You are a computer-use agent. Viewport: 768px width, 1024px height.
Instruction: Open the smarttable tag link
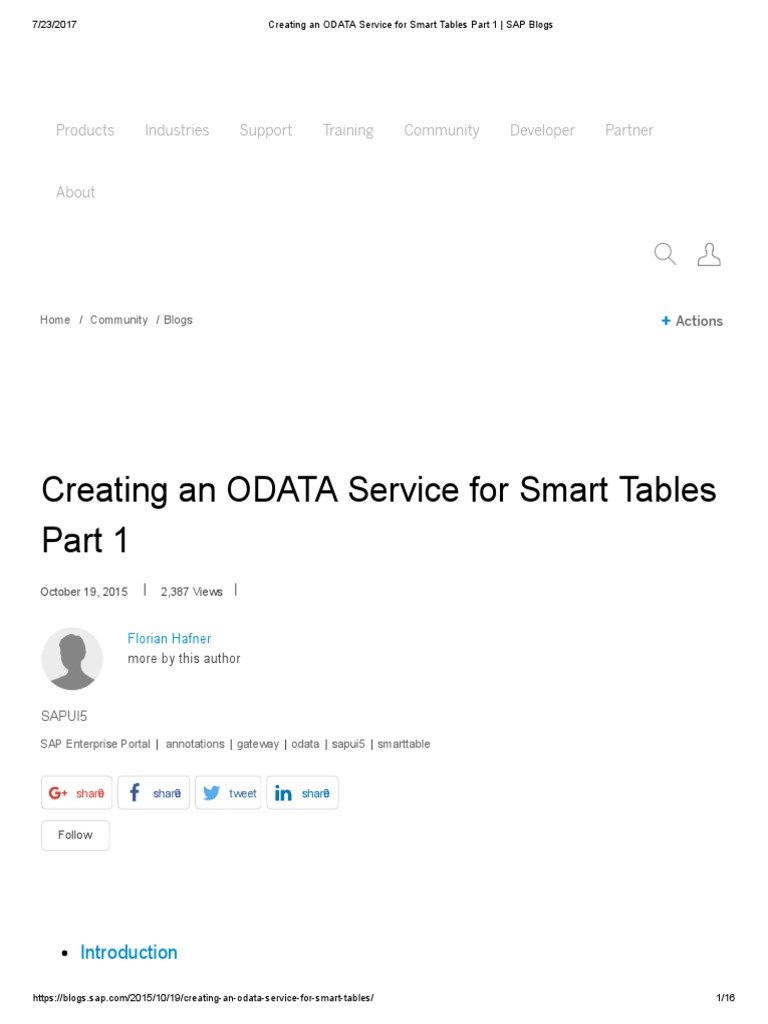click(404, 744)
